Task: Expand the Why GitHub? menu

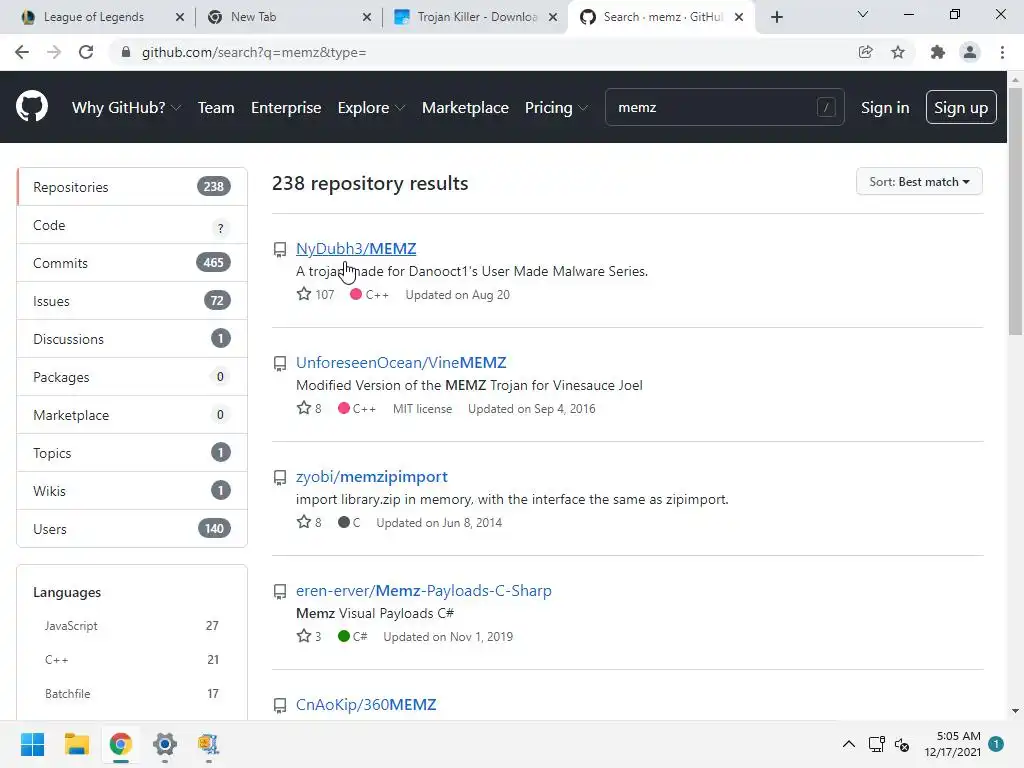Action: [126, 107]
